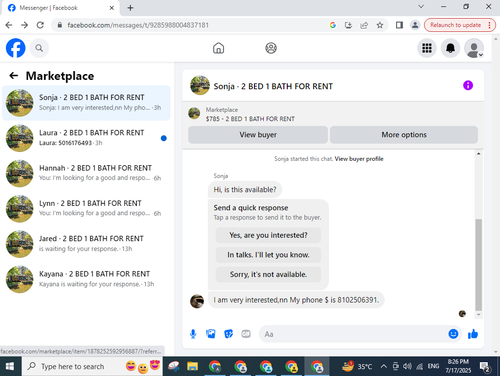Open Windows notification center
The width and height of the screenshot is (500, 376).
[484, 367]
